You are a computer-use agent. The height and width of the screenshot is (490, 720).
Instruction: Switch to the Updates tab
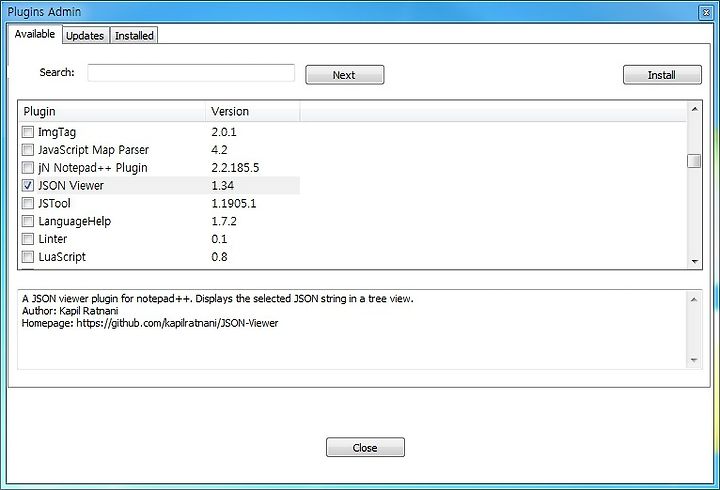click(x=85, y=35)
